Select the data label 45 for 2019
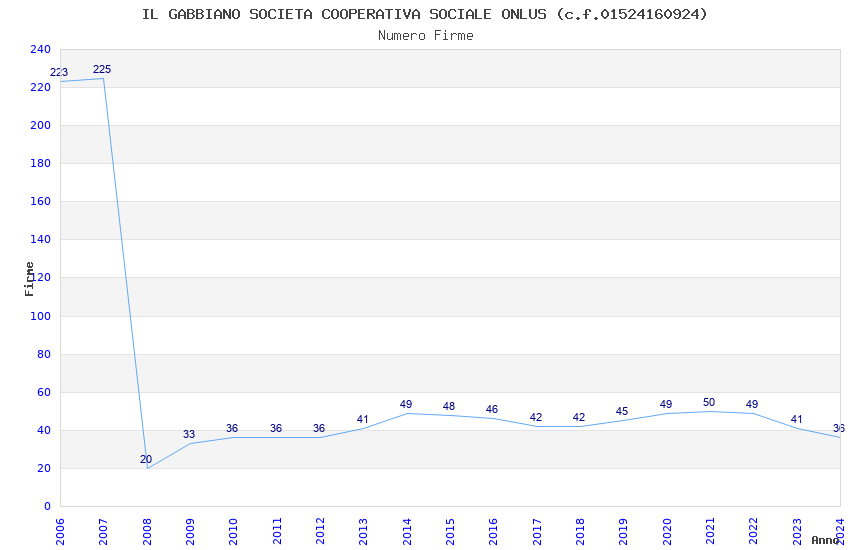 coord(622,412)
